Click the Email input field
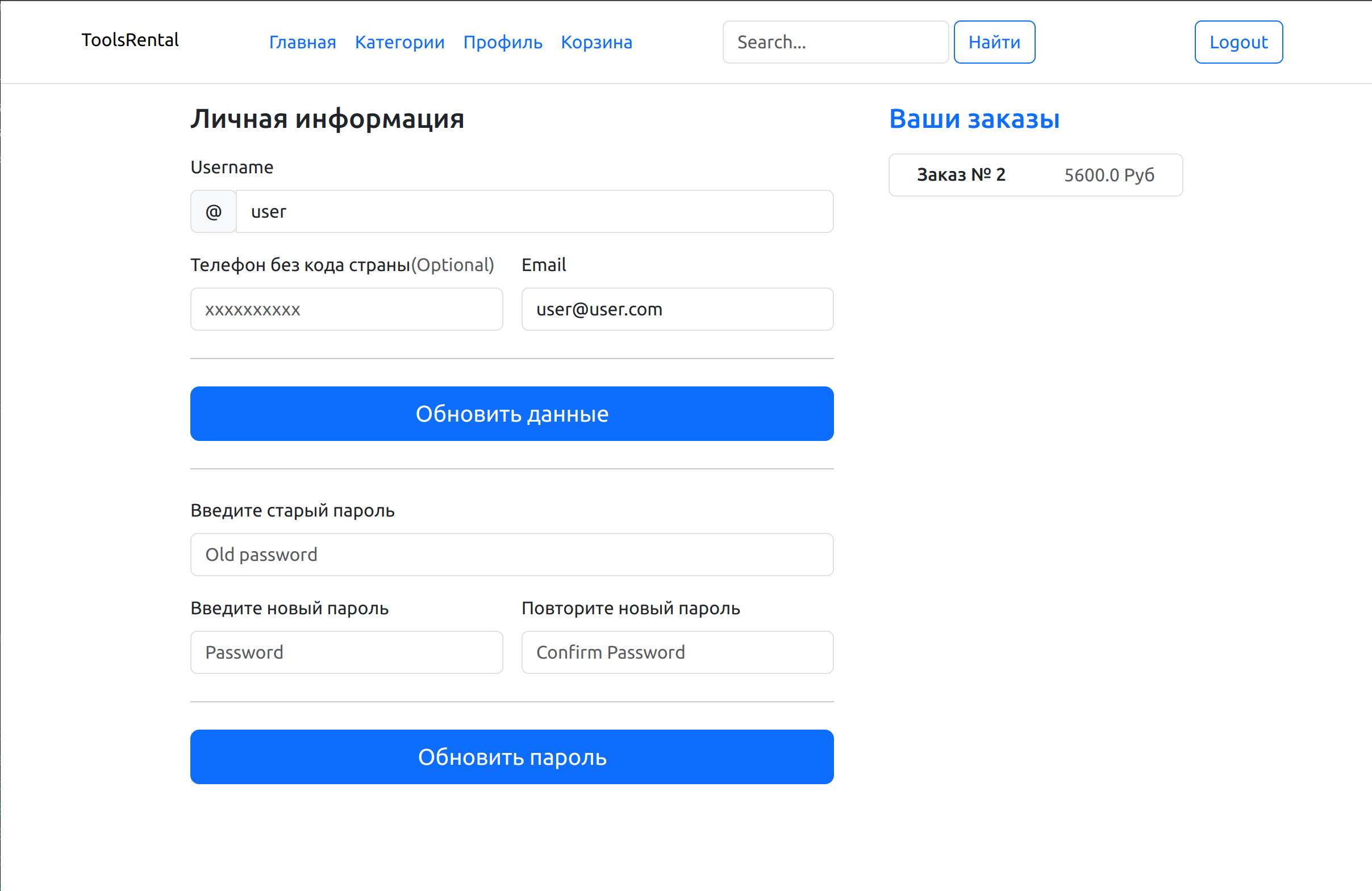The image size is (1372, 891). 677,310
